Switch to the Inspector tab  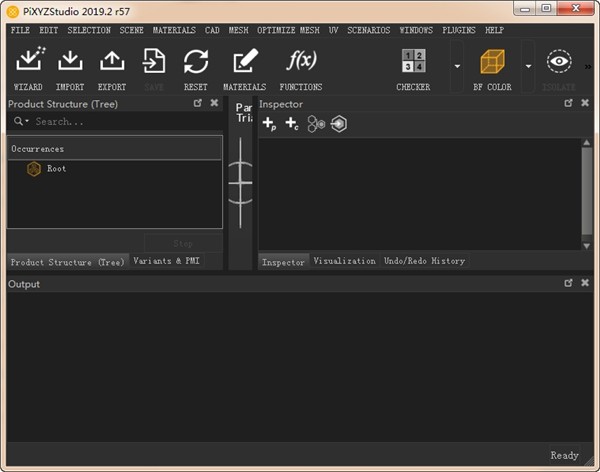click(x=283, y=262)
